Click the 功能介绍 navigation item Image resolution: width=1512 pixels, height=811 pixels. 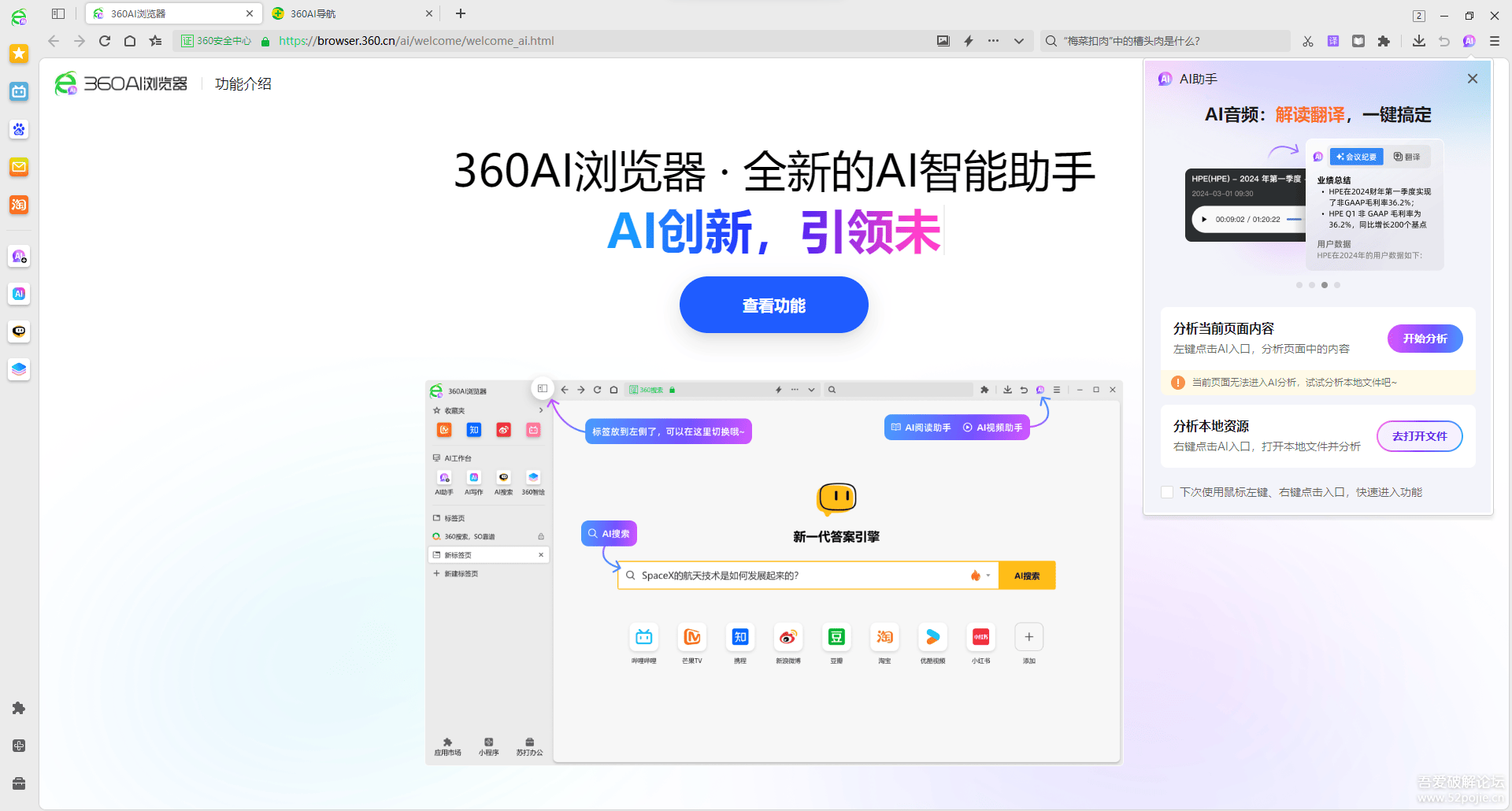click(243, 83)
